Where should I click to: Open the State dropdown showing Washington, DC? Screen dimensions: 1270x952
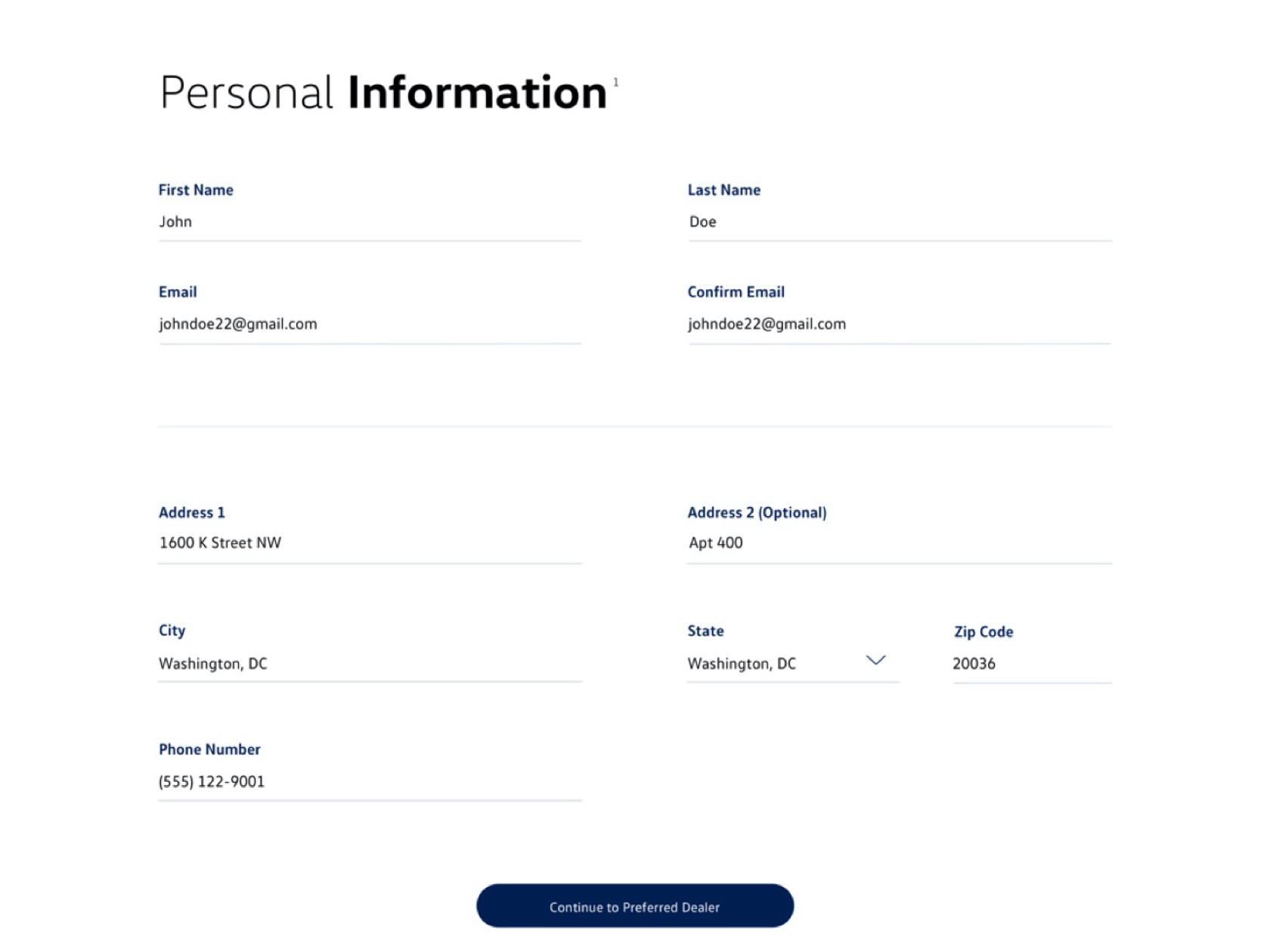[779, 663]
